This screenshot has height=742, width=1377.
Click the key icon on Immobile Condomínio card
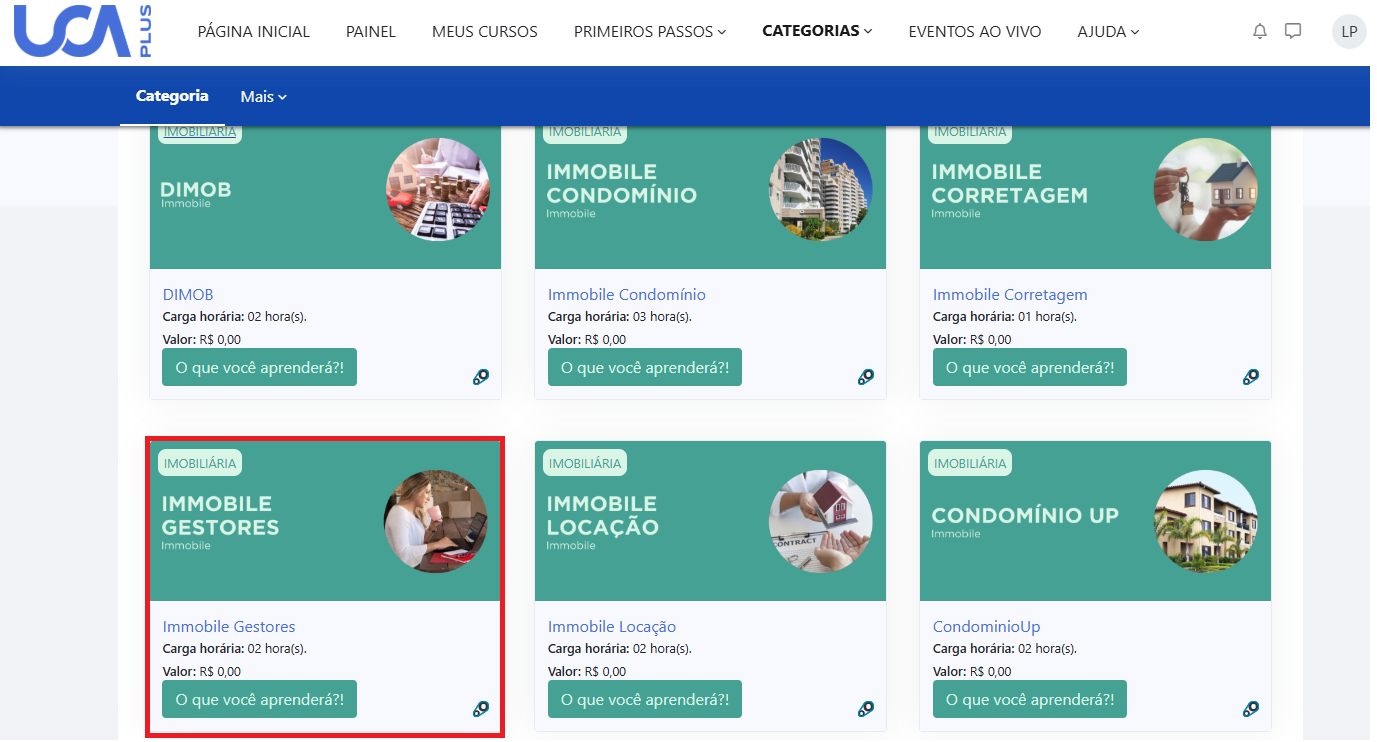866,377
